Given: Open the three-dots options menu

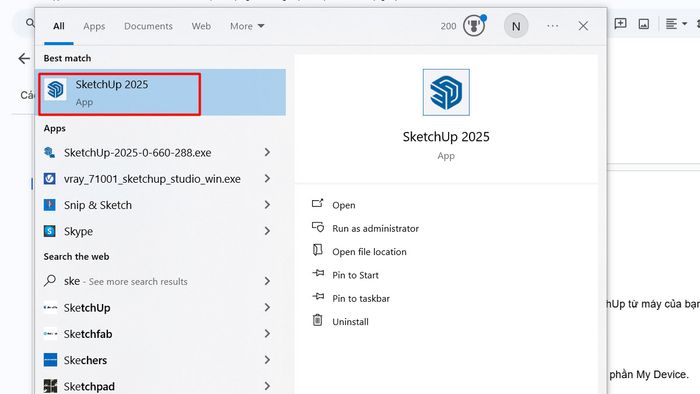Looking at the screenshot, I should tap(553, 26).
